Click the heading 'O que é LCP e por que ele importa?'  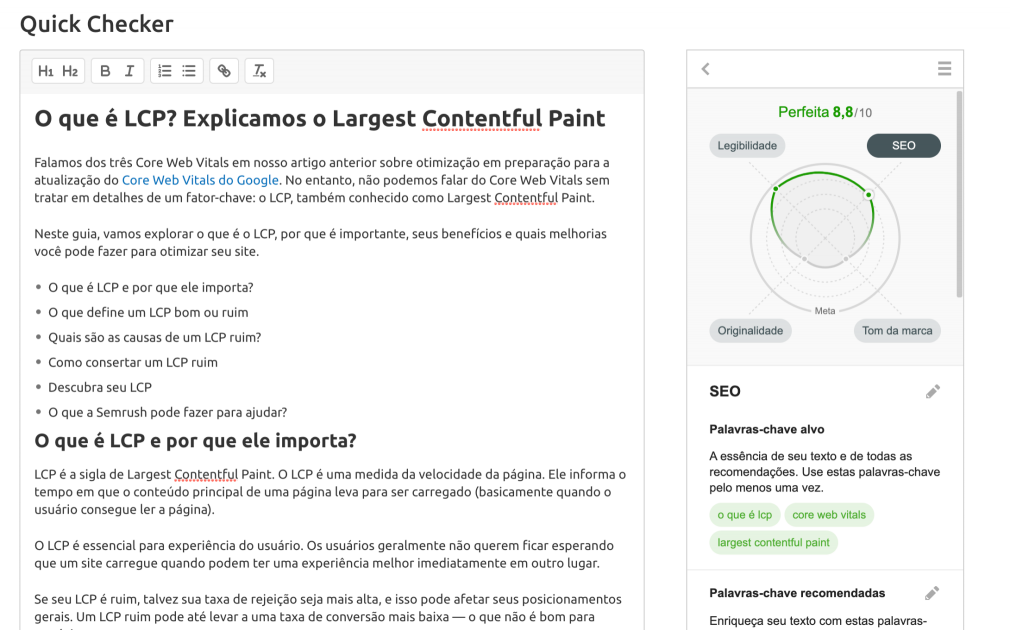pyautogui.click(x=195, y=441)
